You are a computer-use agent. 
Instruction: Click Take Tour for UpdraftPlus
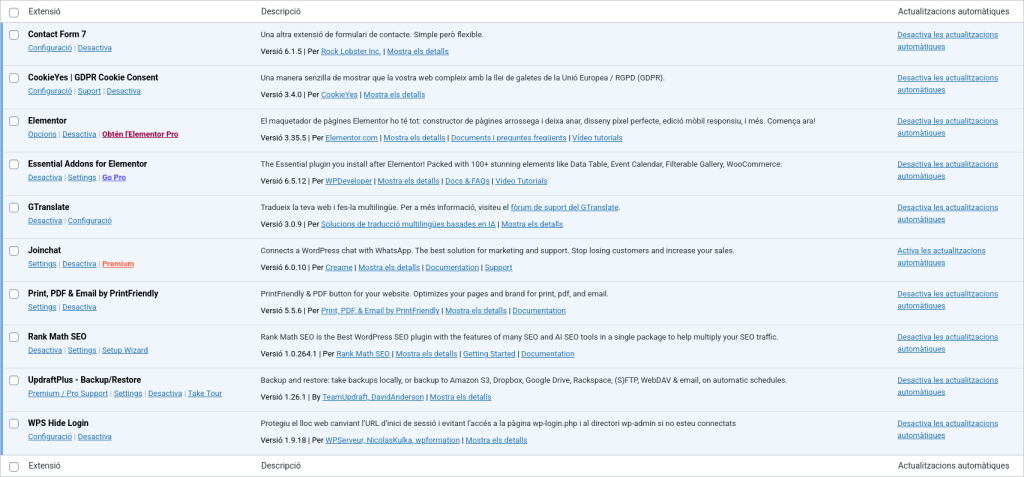pyautogui.click(x=205, y=393)
